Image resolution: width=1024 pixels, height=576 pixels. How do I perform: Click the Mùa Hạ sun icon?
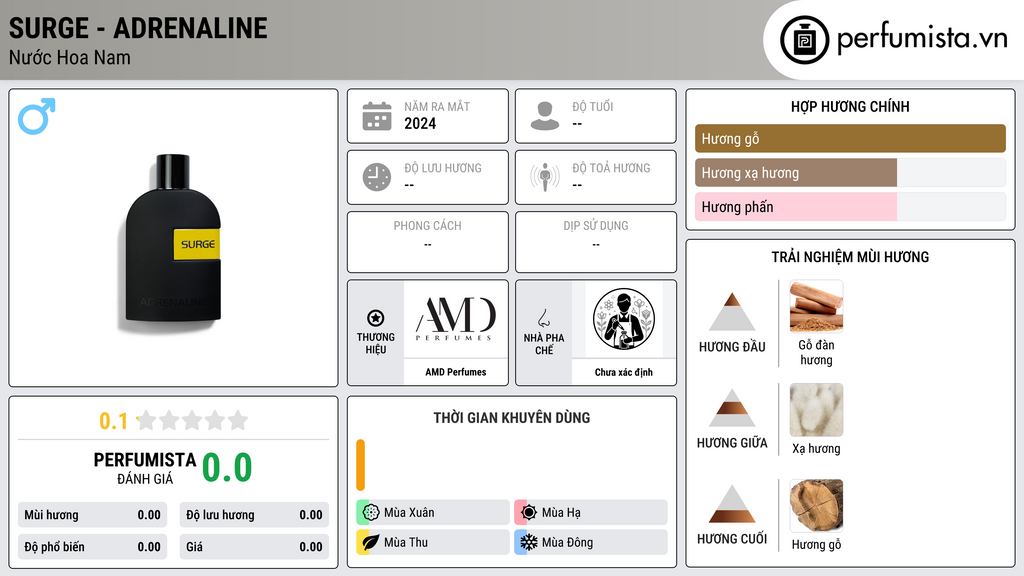(x=528, y=513)
